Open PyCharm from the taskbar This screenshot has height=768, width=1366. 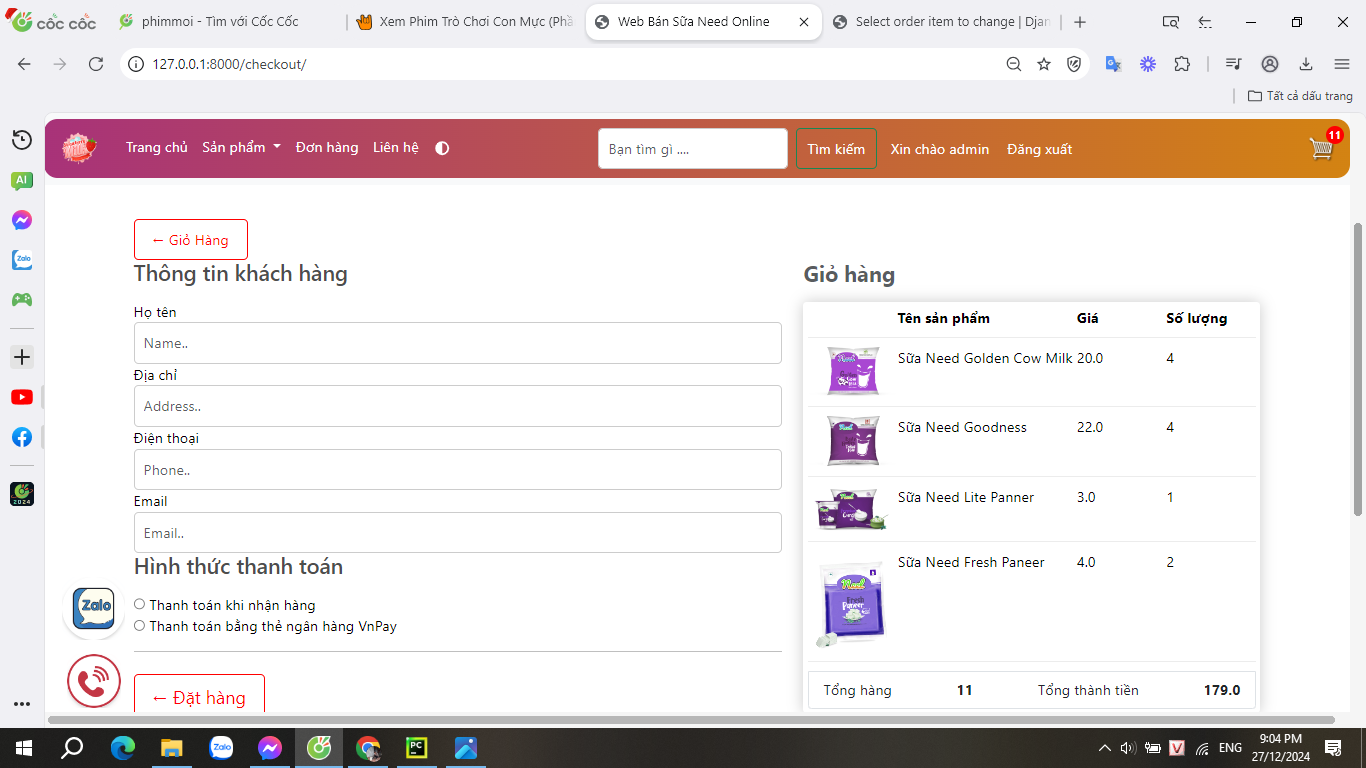417,748
